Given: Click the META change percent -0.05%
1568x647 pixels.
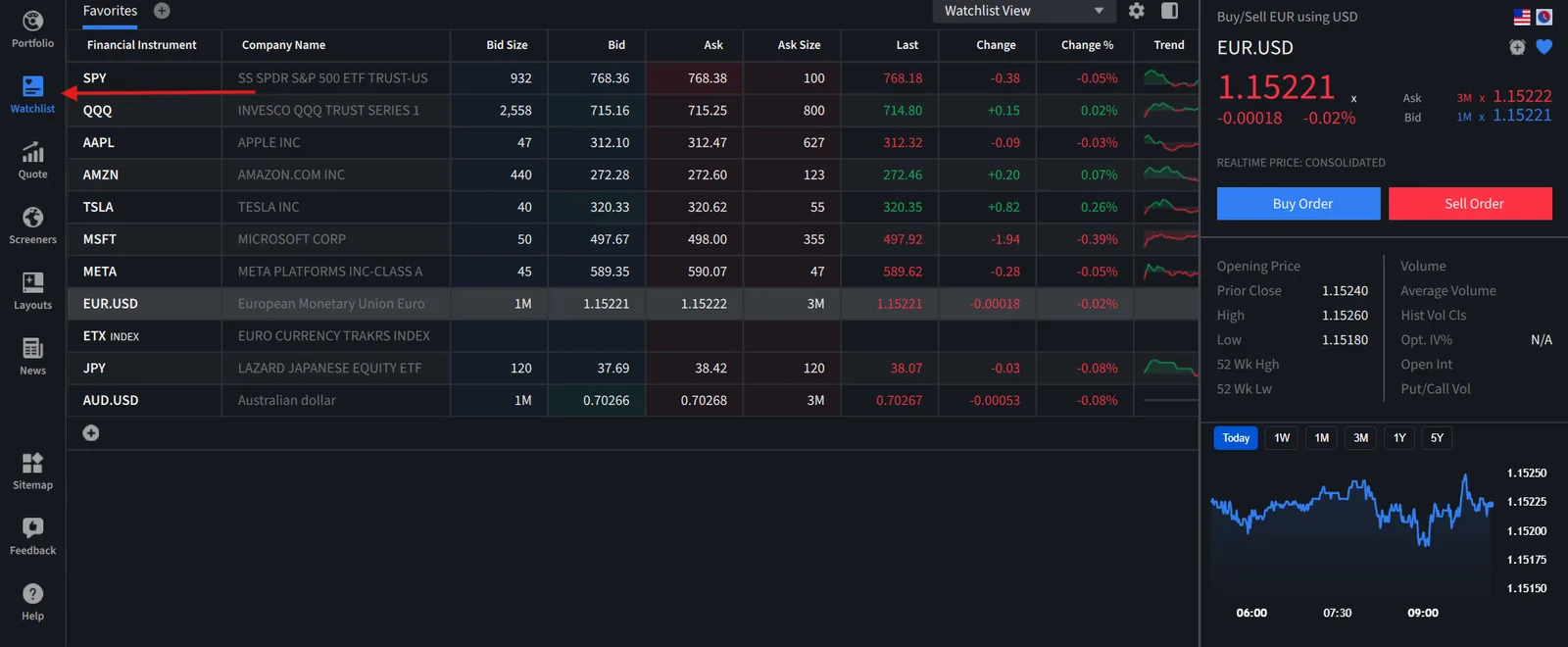Looking at the screenshot, I should (1097, 273).
